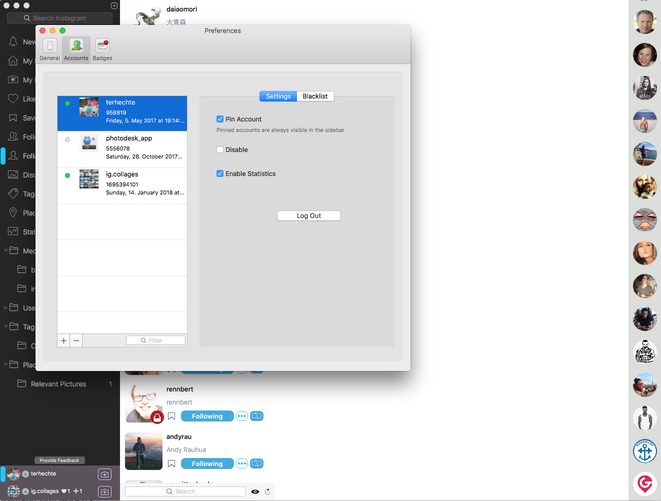The width and height of the screenshot is (661, 501).
Task: Open the daiaomori username at top
Action: tap(182, 9)
